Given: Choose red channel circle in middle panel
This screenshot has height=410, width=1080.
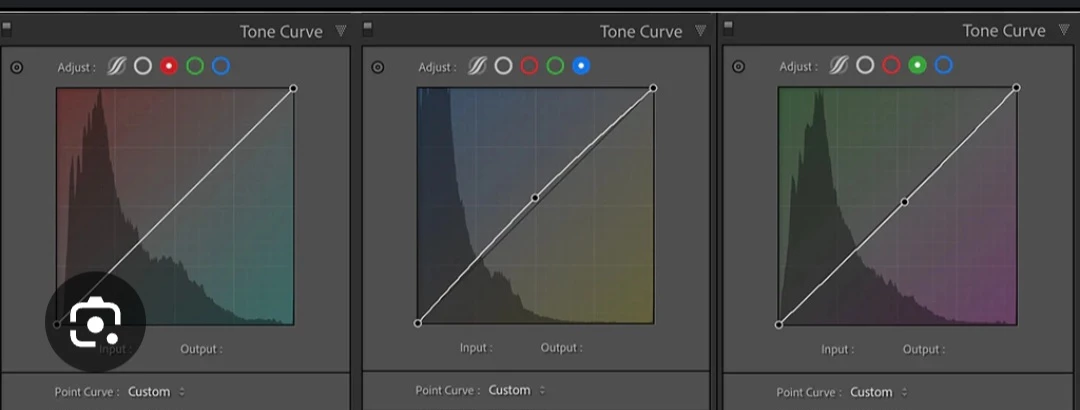Looking at the screenshot, I should [x=529, y=66].
